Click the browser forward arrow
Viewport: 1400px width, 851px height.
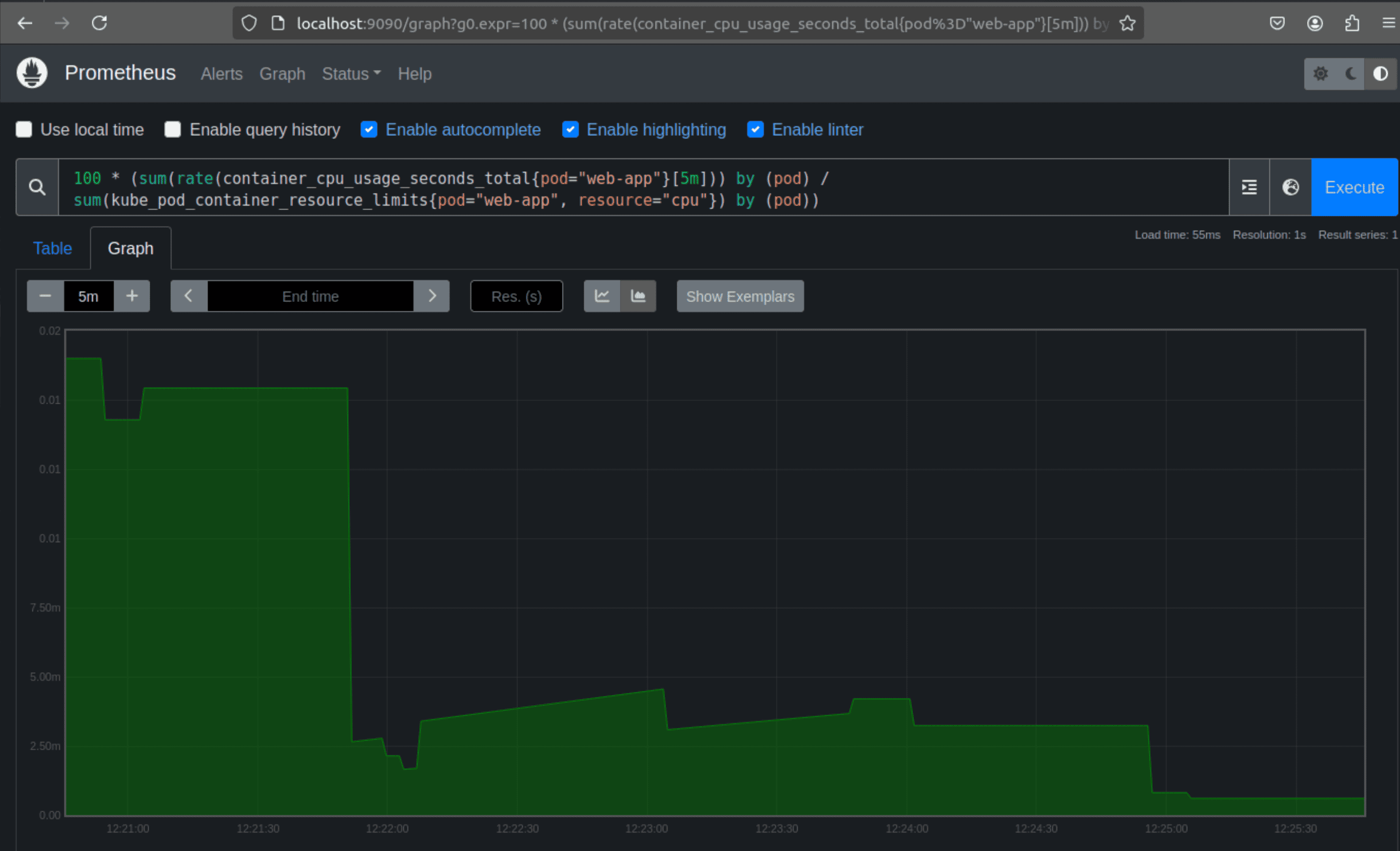tap(62, 23)
